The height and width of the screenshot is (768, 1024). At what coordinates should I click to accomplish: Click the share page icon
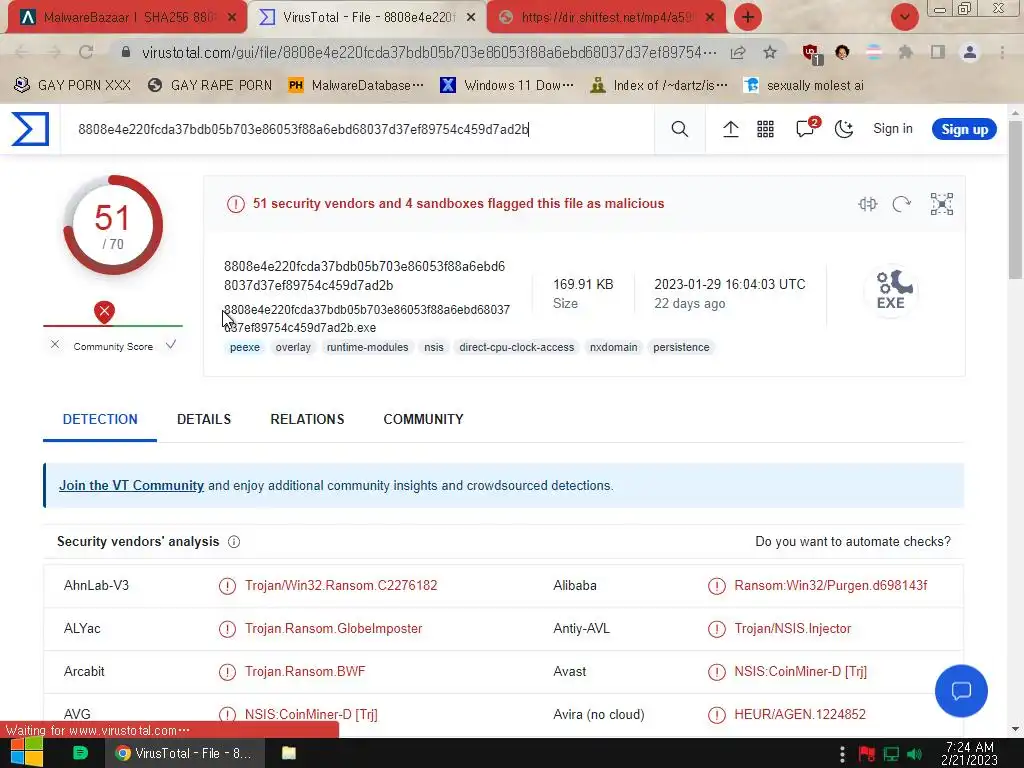[x=738, y=52]
